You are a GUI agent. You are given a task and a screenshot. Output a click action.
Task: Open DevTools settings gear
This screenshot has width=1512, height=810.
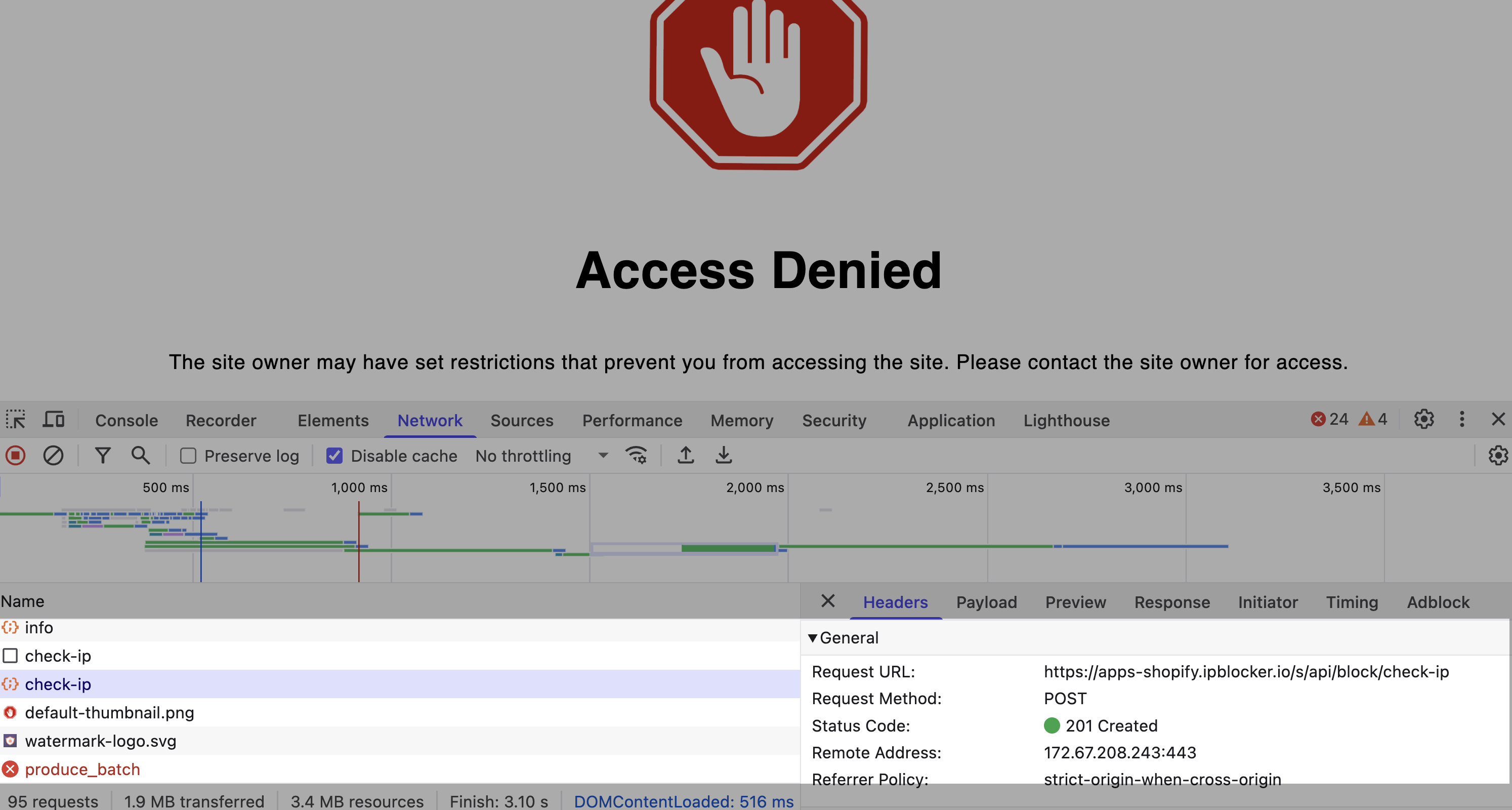point(1423,419)
